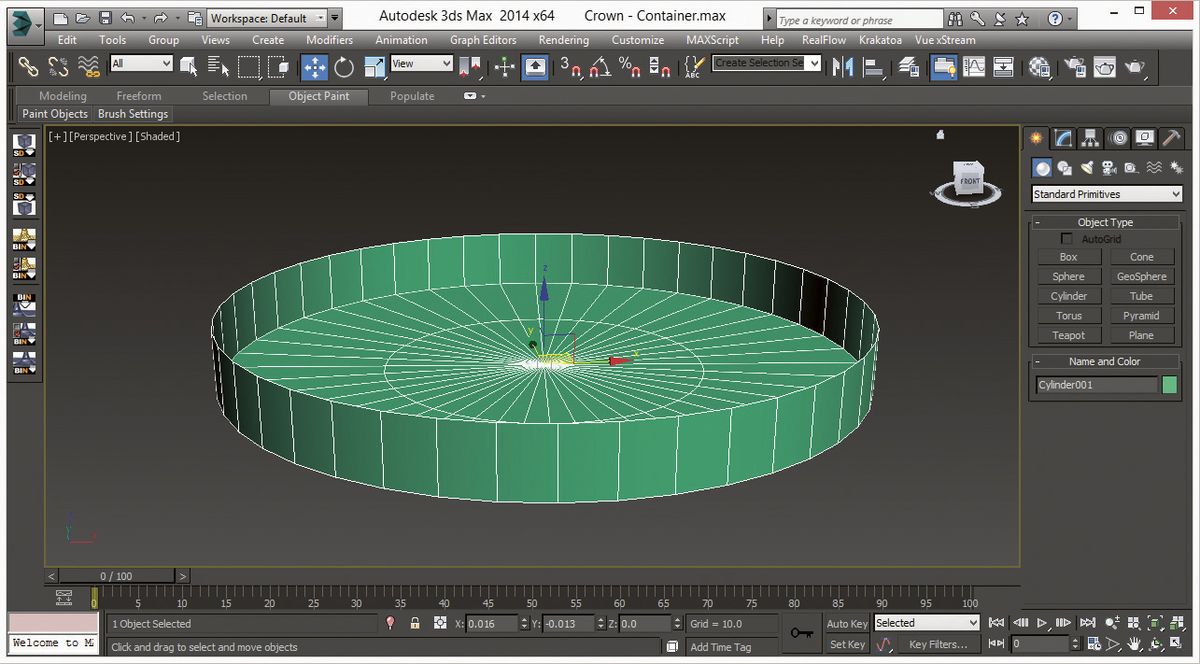Switch to the Object Paint ribbon tab

[318, 96]
